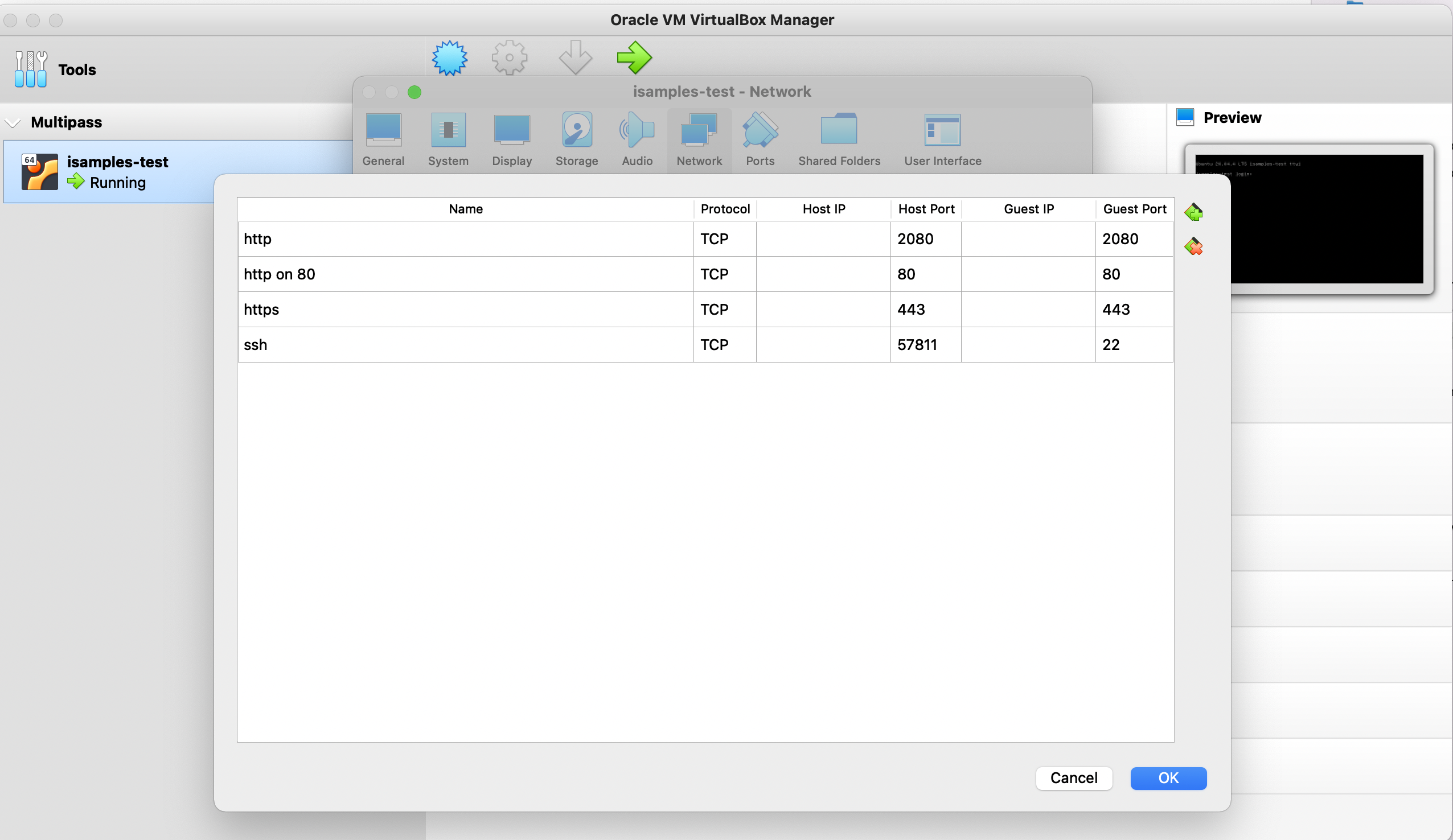
Task: Open the Tools icon in sidebar
Action: click(31, 69)
